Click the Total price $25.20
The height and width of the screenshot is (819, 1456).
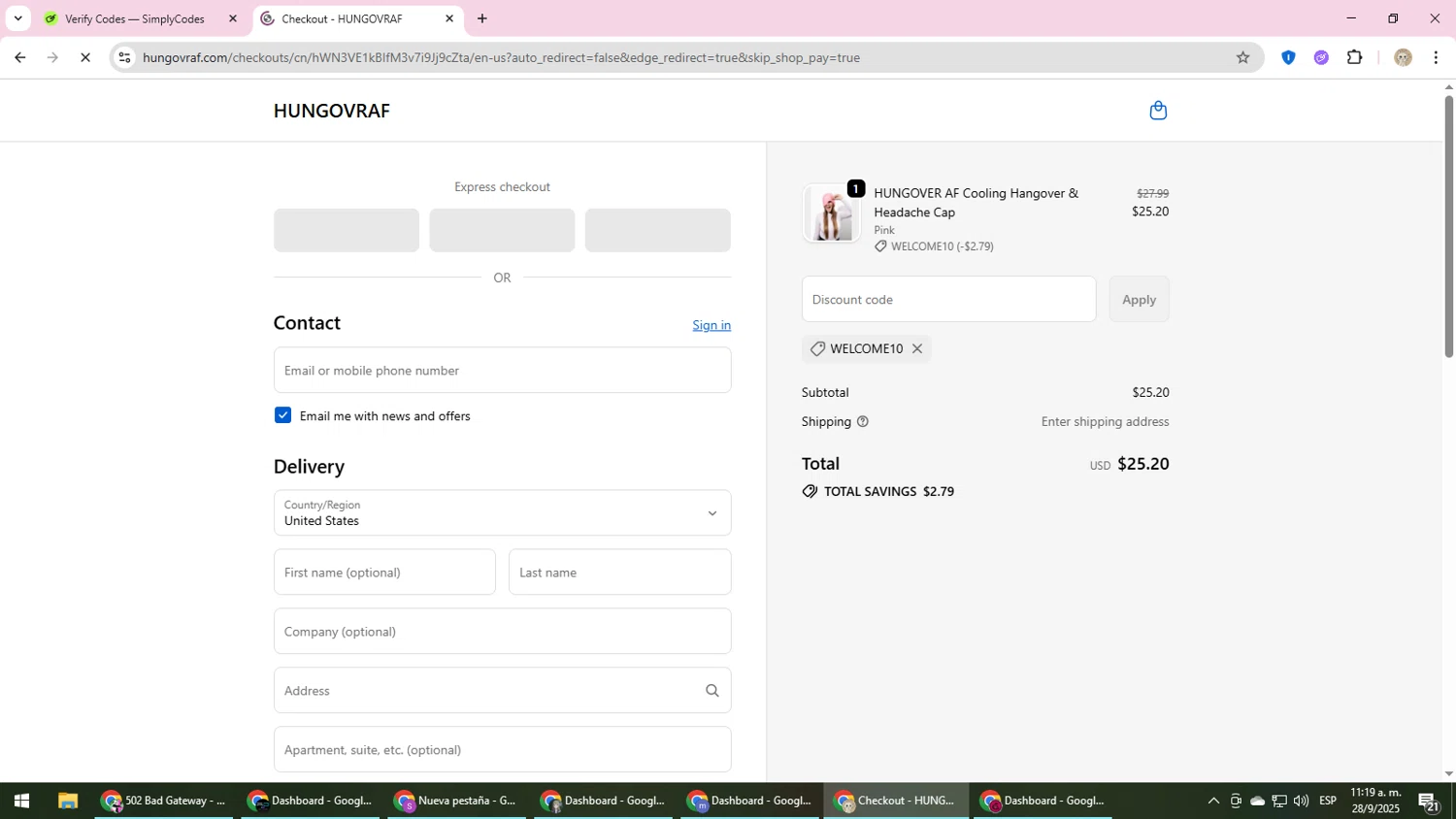(x=1142, y=464)
